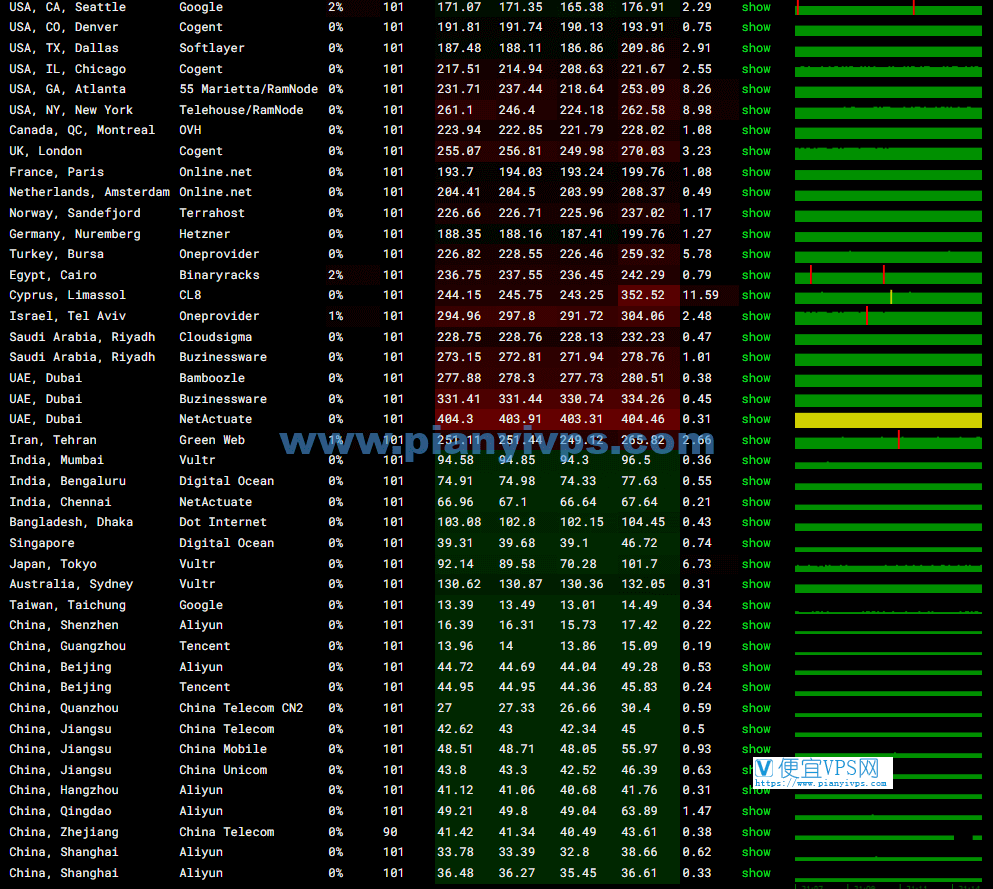Click the graph bar for Cyprus Limassol
Screen dimensions: 993x889
888,297
